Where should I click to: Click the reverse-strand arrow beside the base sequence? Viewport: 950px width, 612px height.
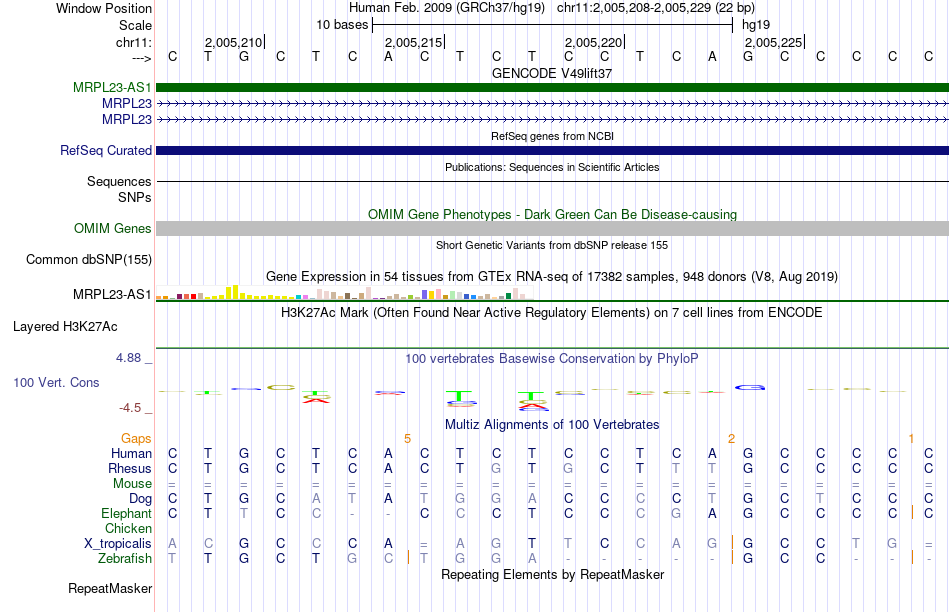click(141, 58)
